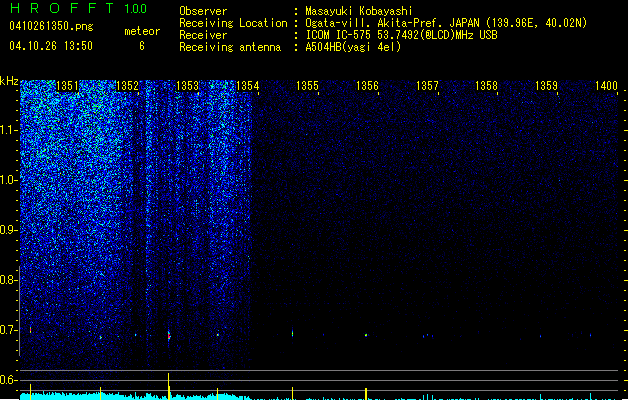Click the 1359 time axis label
Screen dimensions: 629x400
pos(546,86)
